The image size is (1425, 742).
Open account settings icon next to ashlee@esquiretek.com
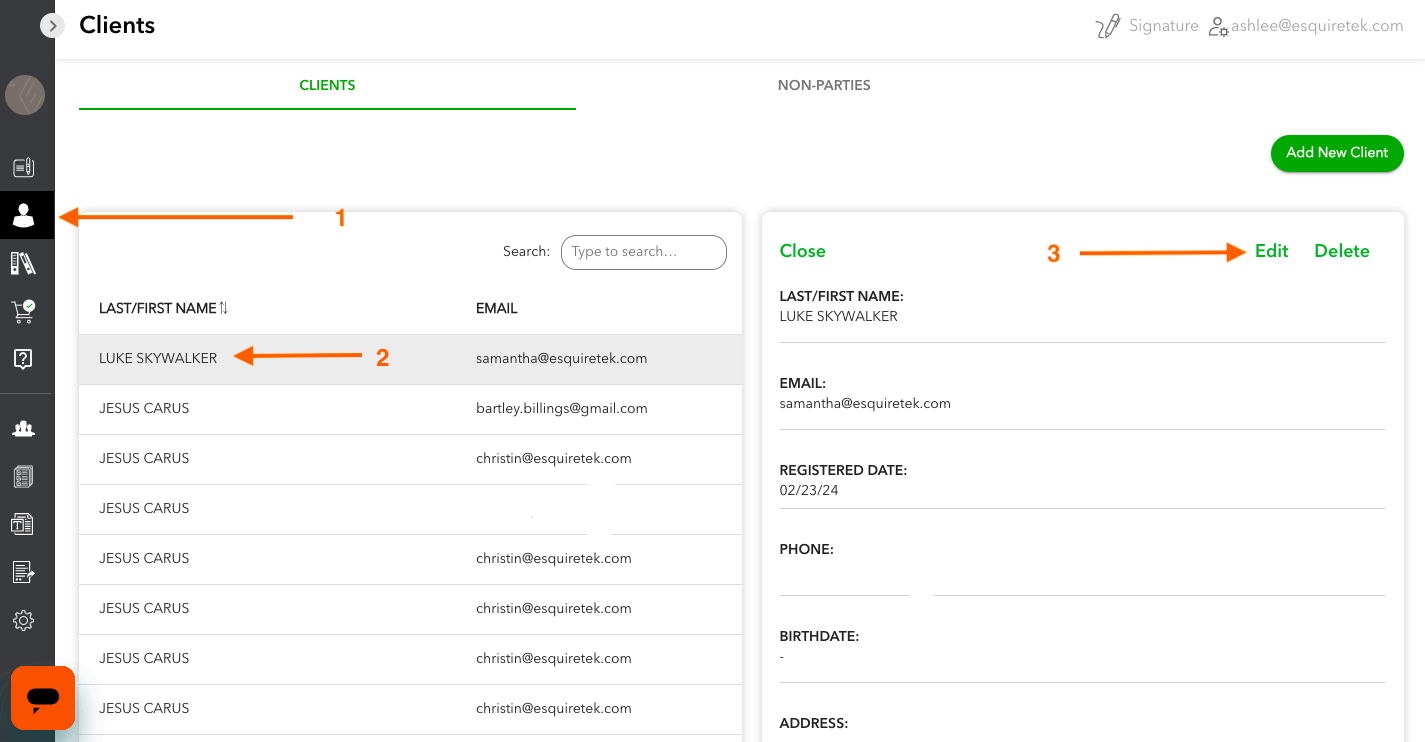coord(1218,27)
